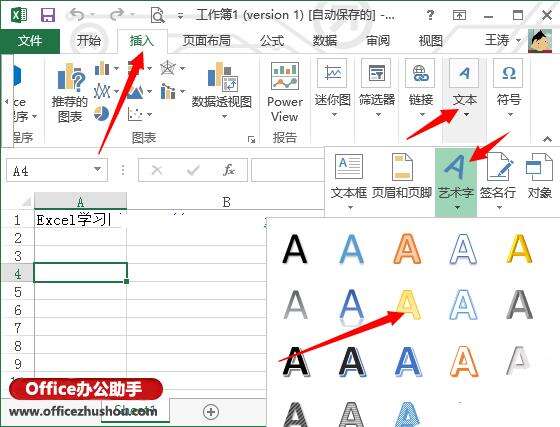Choose the black fill WordArt style
The image size is (560, 427).
pyautogui.click(x=295, y=249)
